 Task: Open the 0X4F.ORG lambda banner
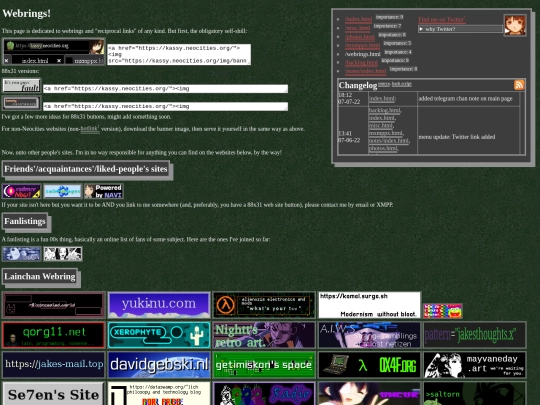[x=370, y=365]
